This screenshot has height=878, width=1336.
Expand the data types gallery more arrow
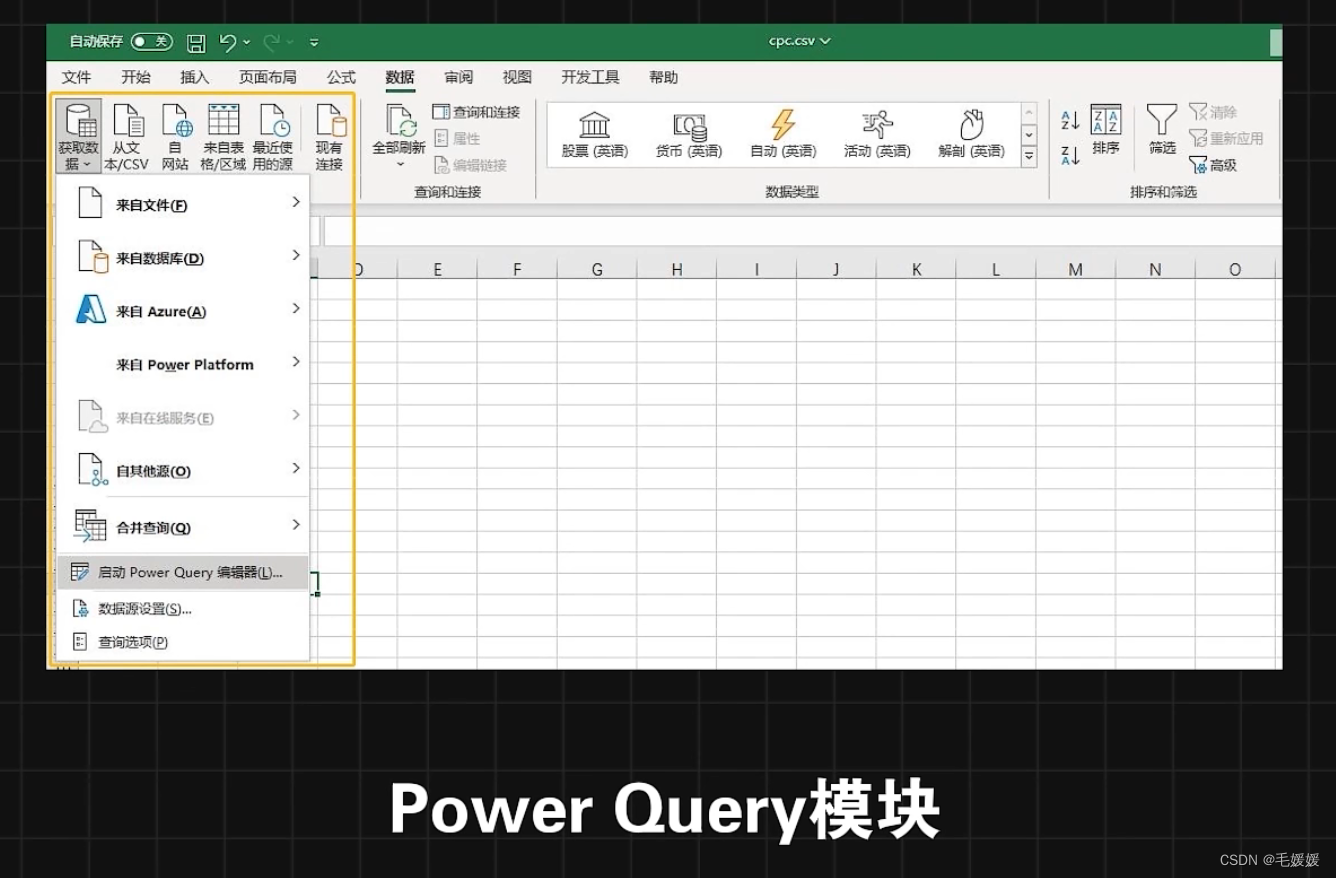tap(1029, 156)
